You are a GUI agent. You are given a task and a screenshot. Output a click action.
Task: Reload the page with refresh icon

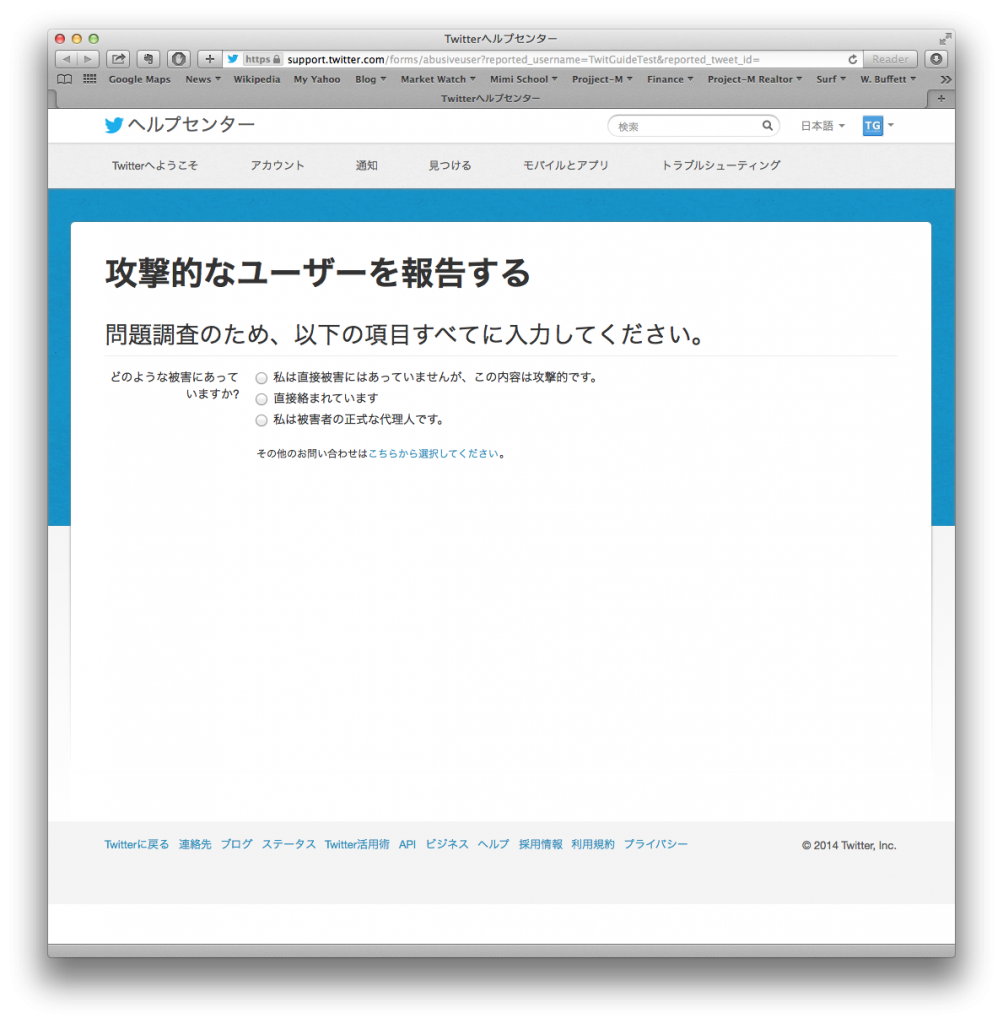pyautogui.click(x=852, y=59)
